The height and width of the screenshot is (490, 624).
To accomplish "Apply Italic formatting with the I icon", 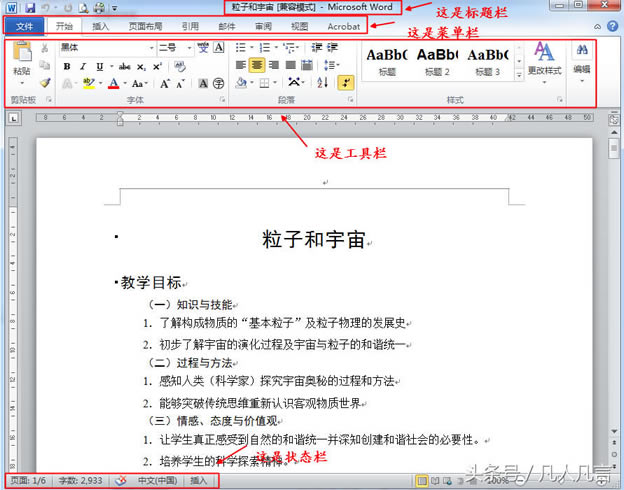I will (x=83, y=66).
